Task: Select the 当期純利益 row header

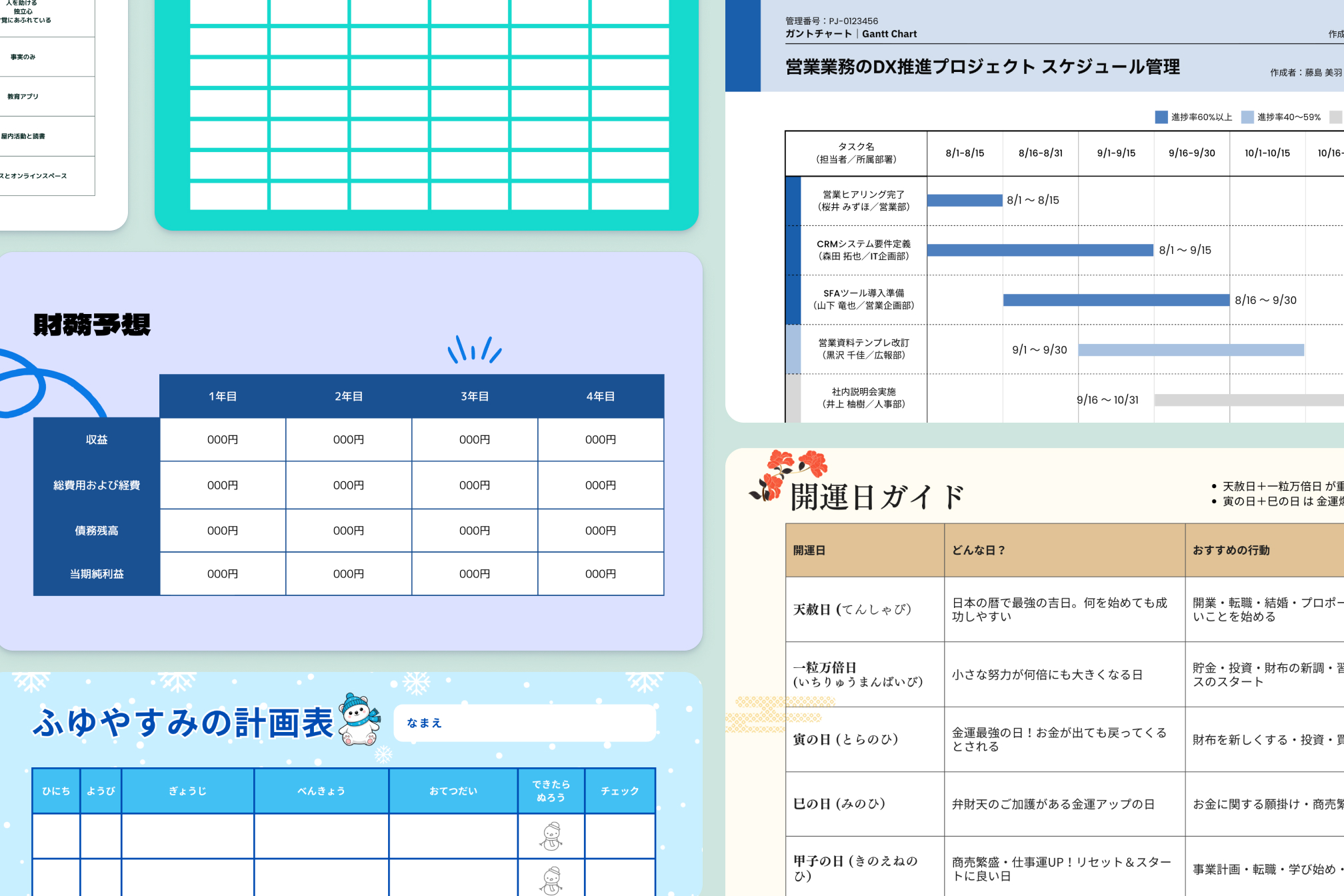Action: (x=97, y=574)
